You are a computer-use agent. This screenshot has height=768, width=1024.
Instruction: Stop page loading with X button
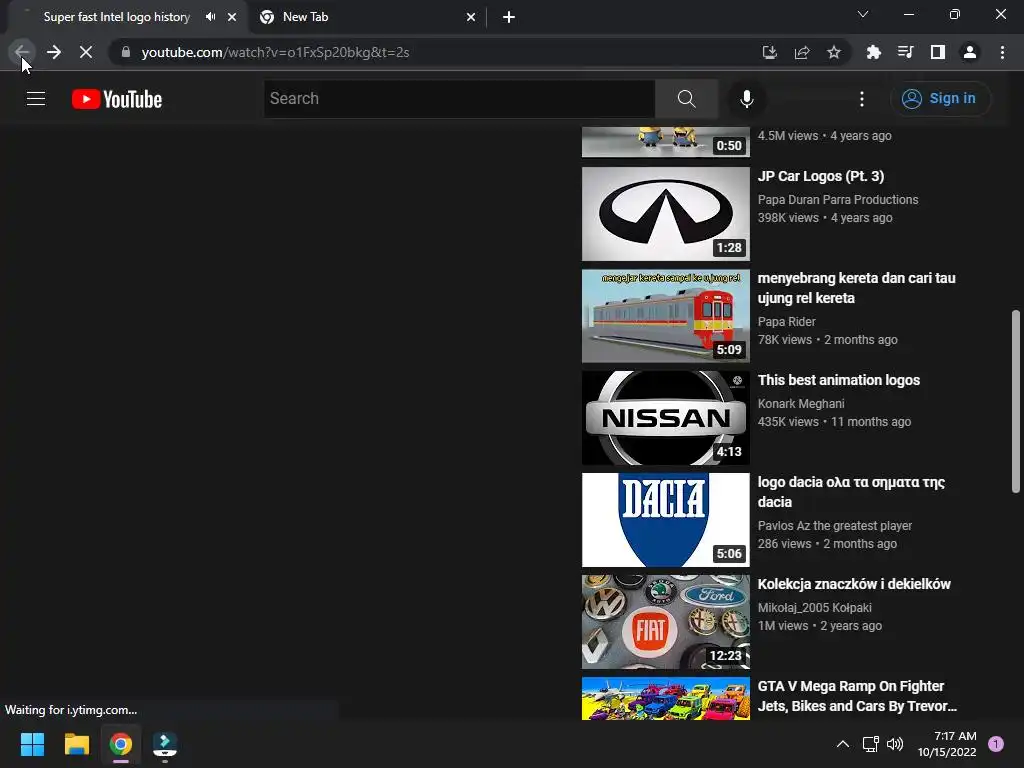click(86, 52)
